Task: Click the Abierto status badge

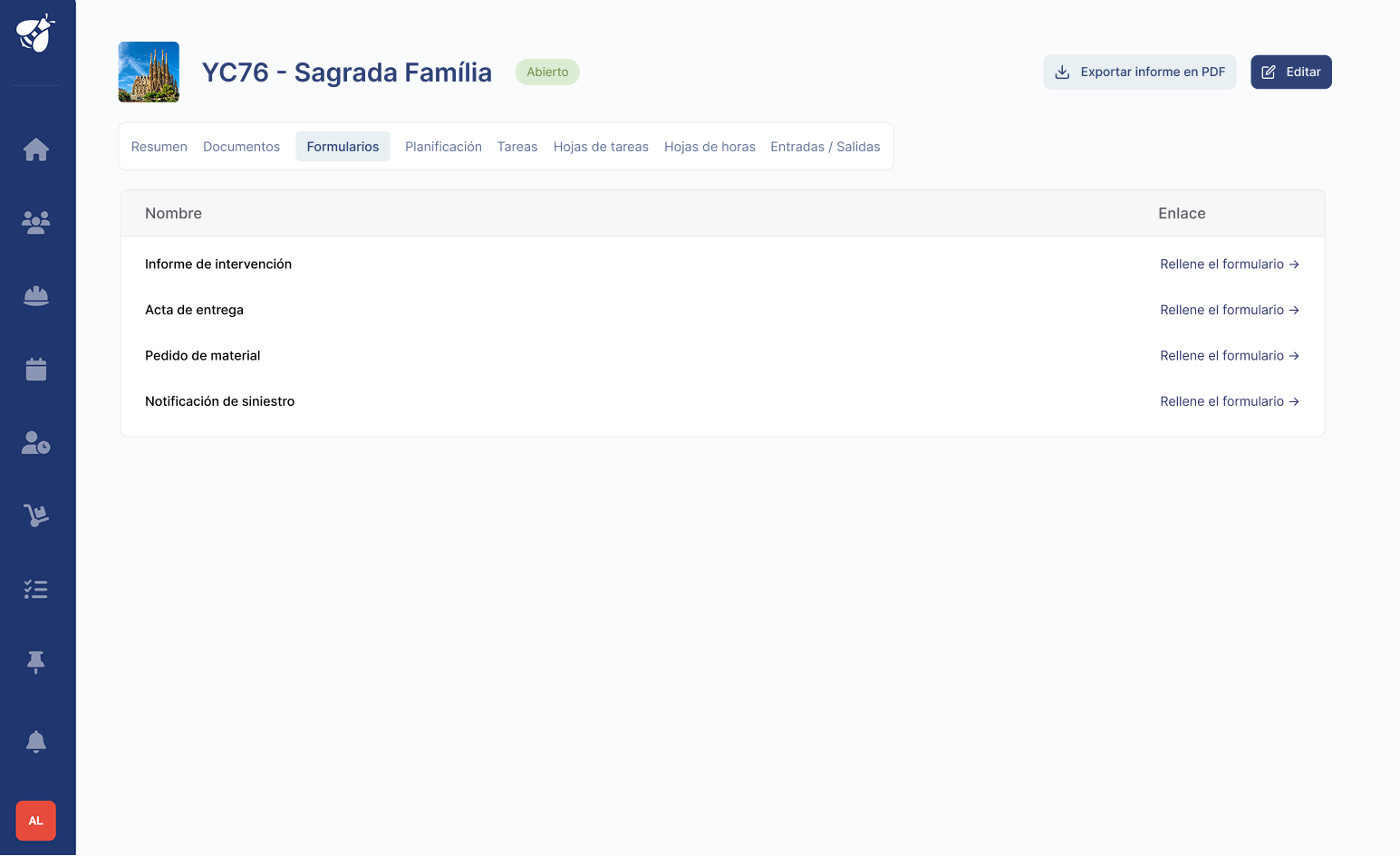Action: point(548,72)
